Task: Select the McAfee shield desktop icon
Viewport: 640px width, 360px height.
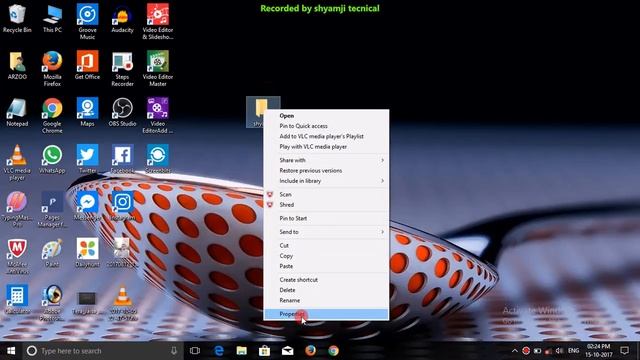Action: coord(17,256)
